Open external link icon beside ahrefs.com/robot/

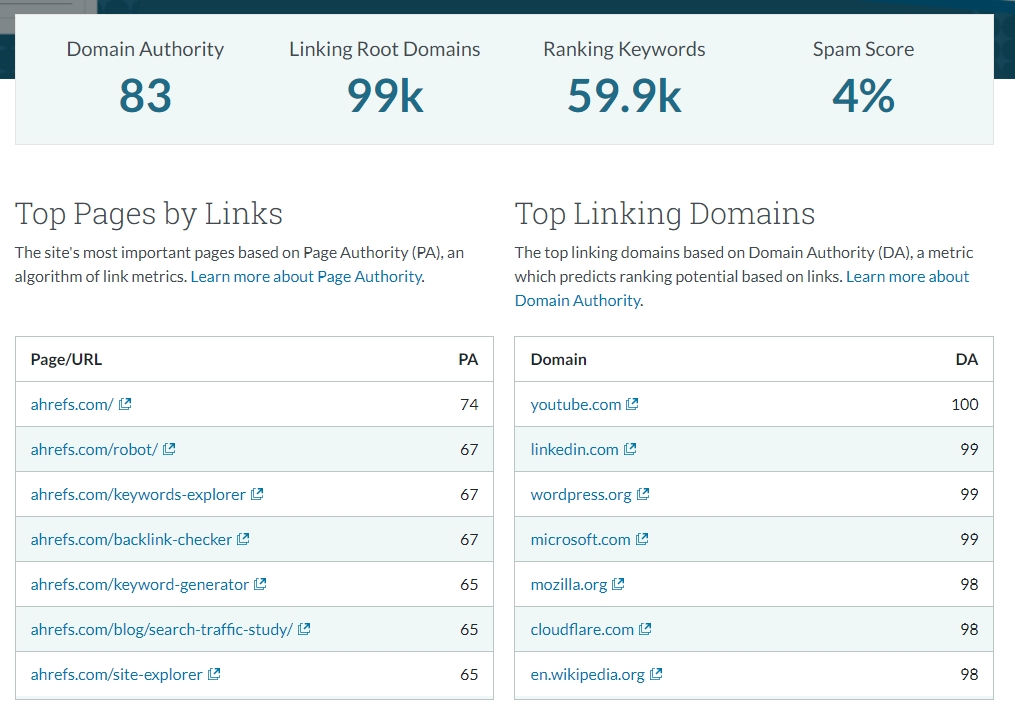[x=169, y=449]
